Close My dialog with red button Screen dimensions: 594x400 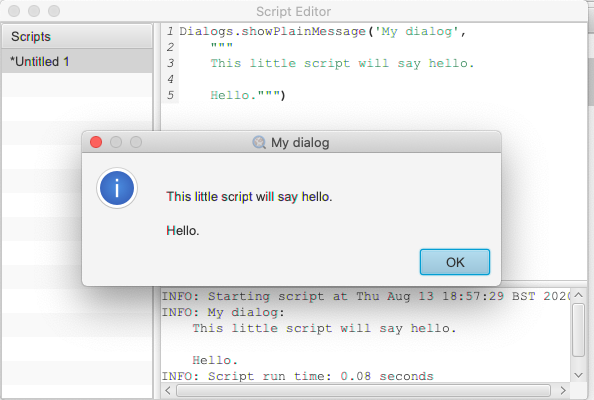[96, 142]
